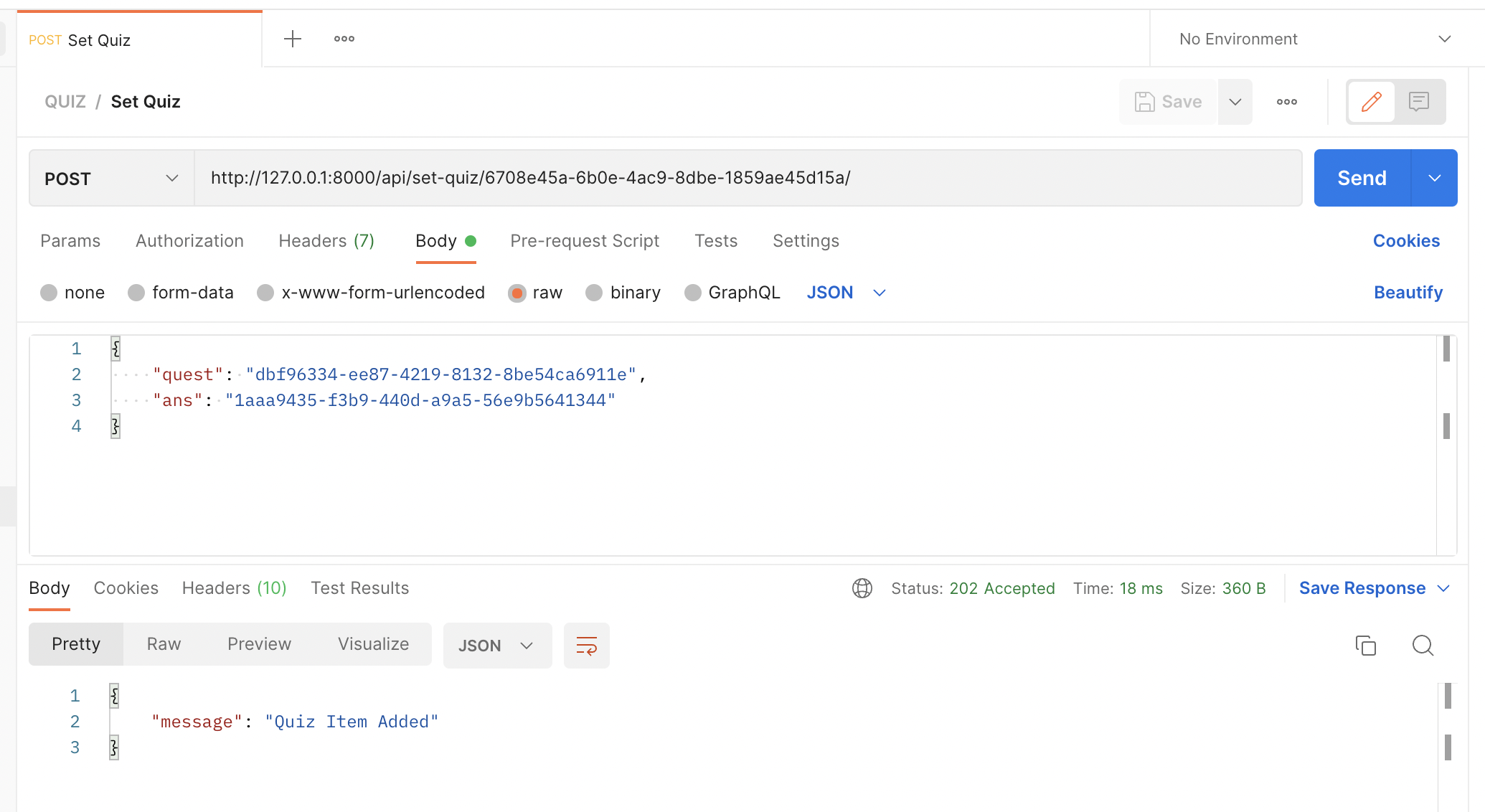Choose the GraphQL body type
The width and height of the screenshot is (1485, 812).
tap(692, 293)
